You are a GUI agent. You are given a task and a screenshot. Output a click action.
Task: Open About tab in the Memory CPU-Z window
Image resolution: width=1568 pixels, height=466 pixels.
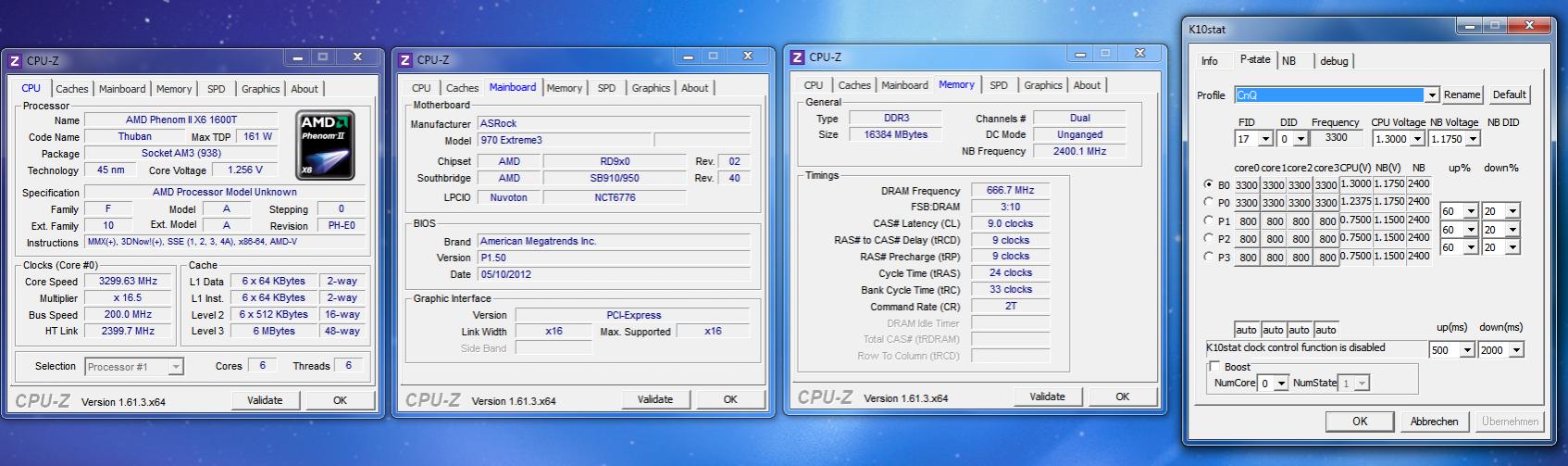point(1087,85)
